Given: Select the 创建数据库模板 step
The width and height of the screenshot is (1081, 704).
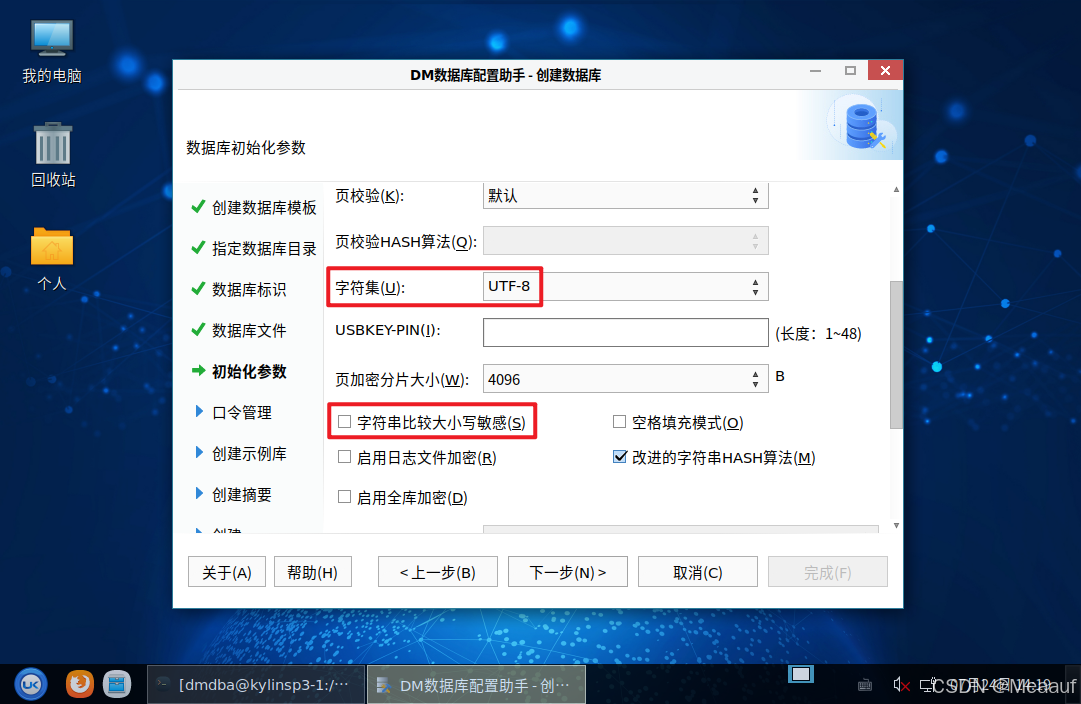Looking at the screenshot, I should [264, 207].
